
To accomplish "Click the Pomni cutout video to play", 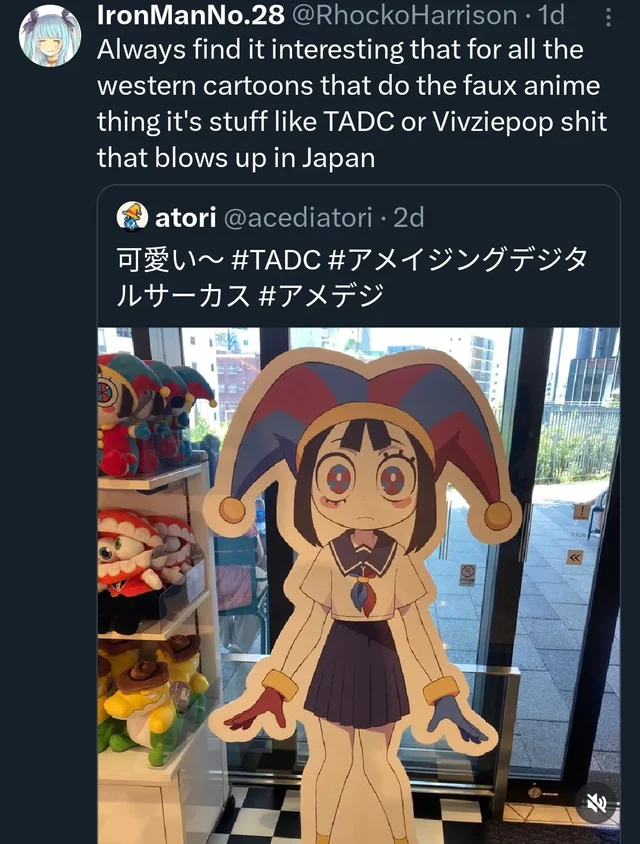I will [x=358, y=586].
